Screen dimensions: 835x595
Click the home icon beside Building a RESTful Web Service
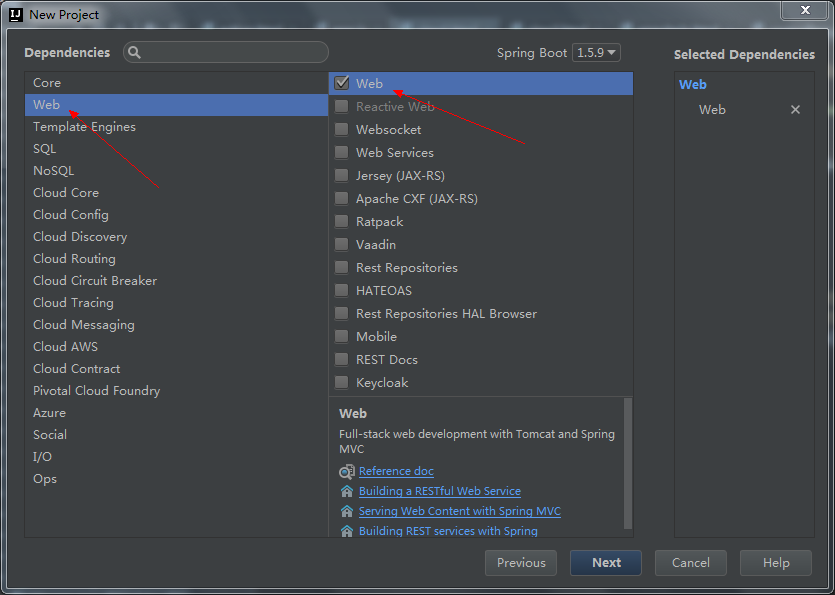tap(346, 491)
